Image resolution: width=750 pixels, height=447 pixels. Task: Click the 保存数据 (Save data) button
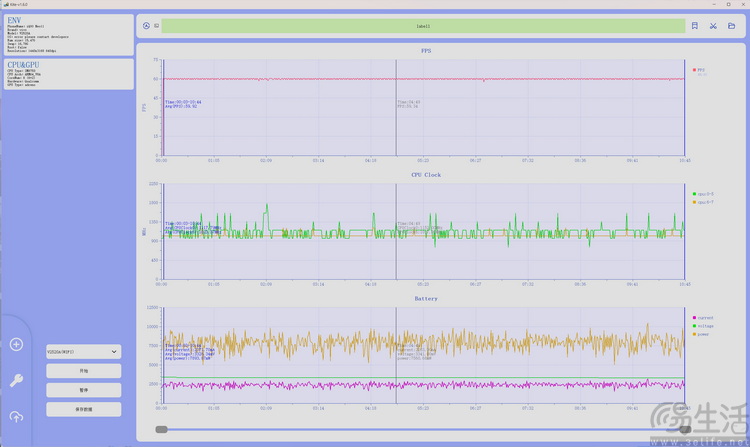pos(83,409)
